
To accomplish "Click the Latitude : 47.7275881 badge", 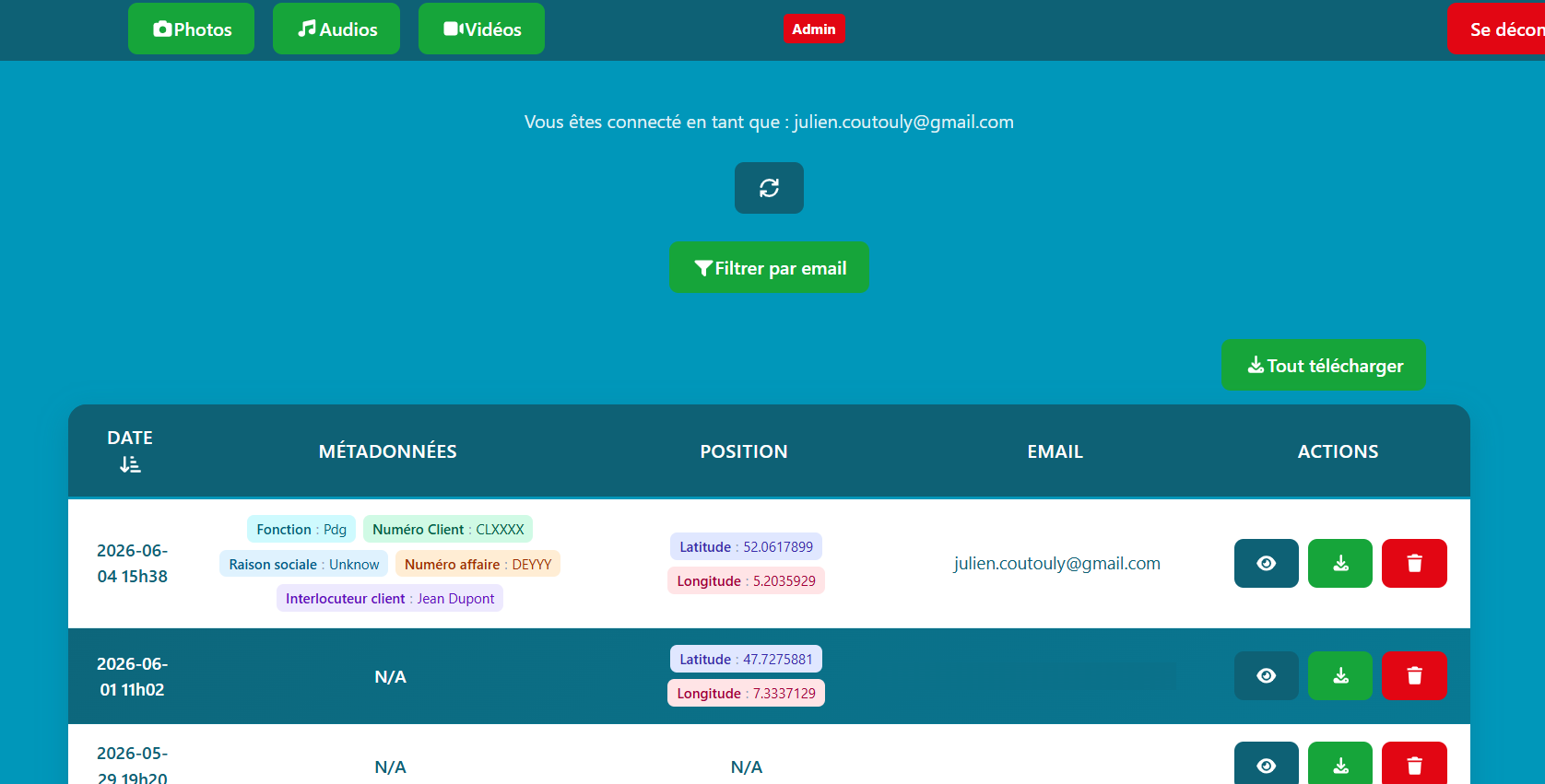I will [x=746, y=659].
